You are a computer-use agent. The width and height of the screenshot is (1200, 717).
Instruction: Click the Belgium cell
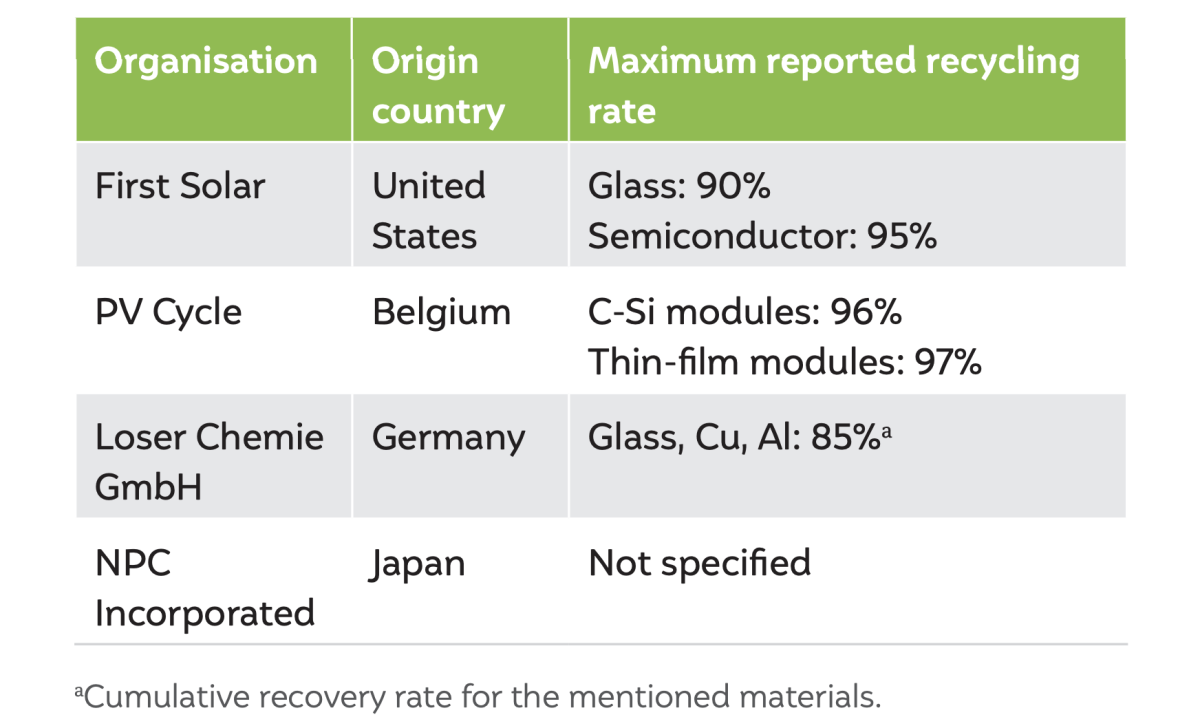click(441, 312)
